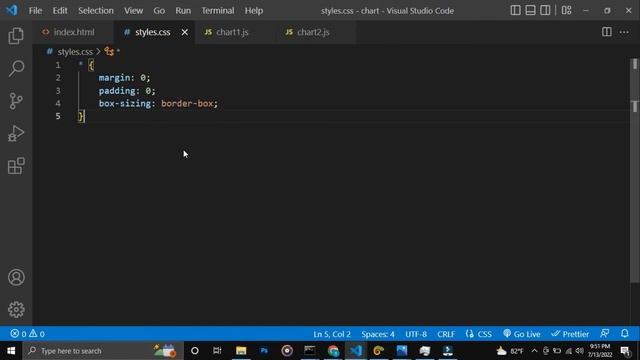Open Chrome from the taskbar
The height and width of the screenshot is (360, 640).
click(333, 351)
